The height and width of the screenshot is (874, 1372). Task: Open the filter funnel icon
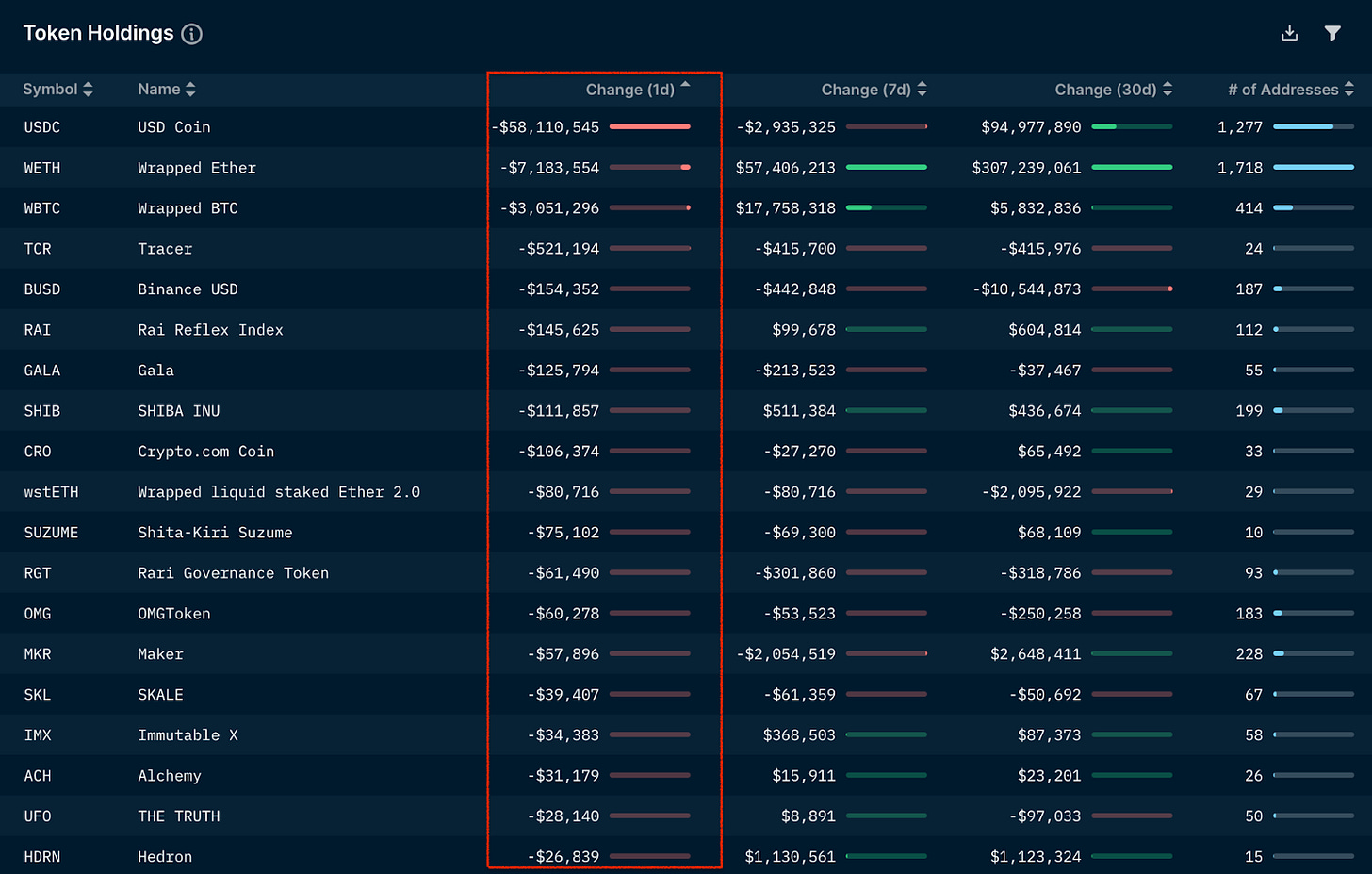[x=1332, y=34]
